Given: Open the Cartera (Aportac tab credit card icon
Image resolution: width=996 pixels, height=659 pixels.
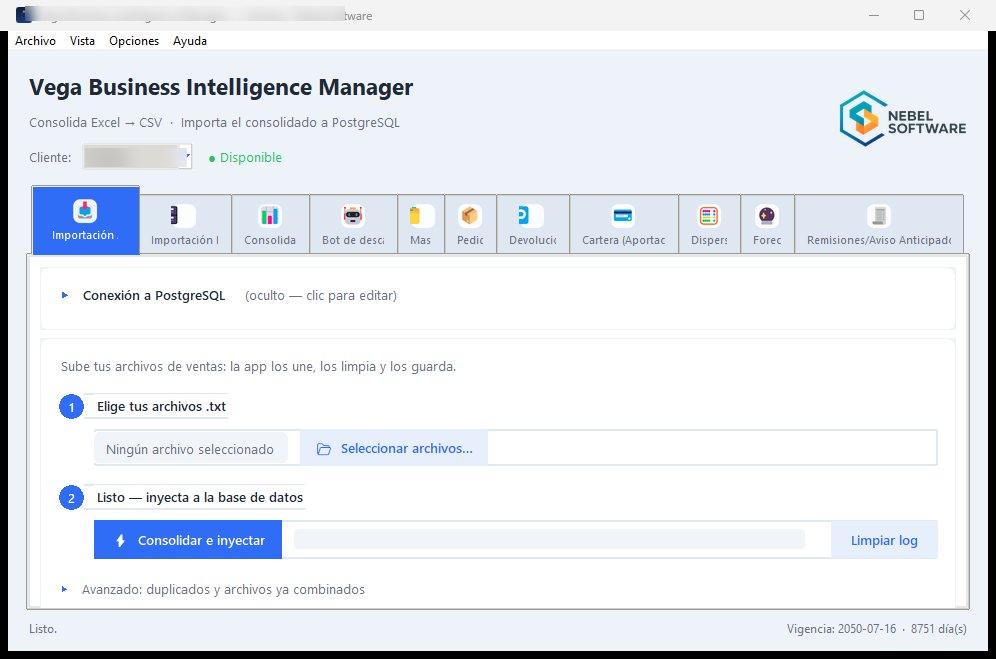Looking at the screenshot, I should tap(624, 224).
